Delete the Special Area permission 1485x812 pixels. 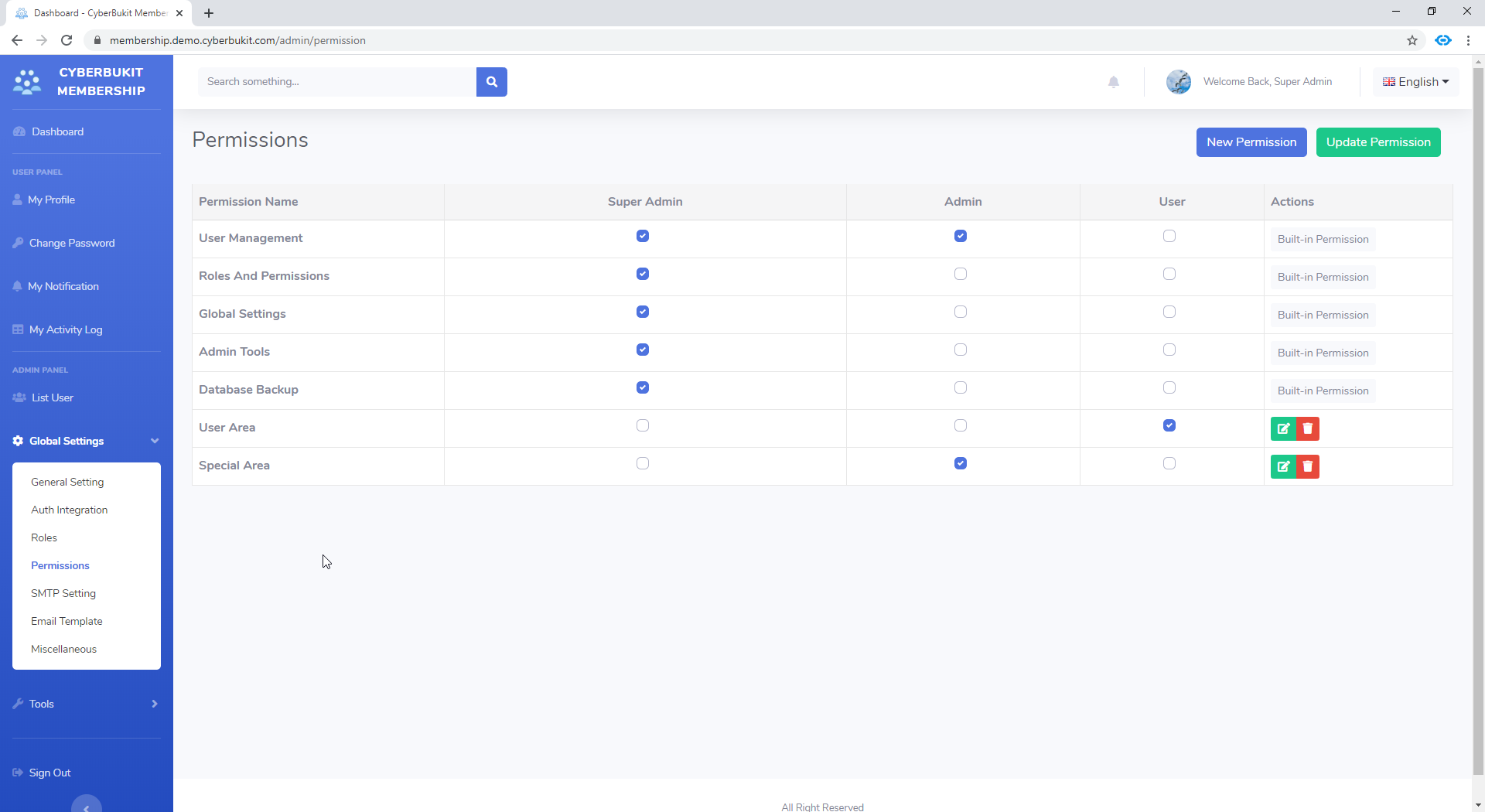pos(1307,466)
